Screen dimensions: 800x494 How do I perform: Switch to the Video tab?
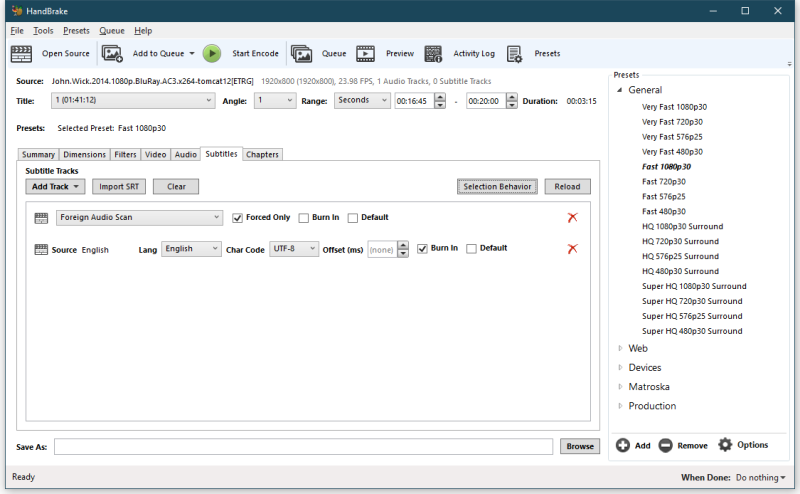point(155,155)
